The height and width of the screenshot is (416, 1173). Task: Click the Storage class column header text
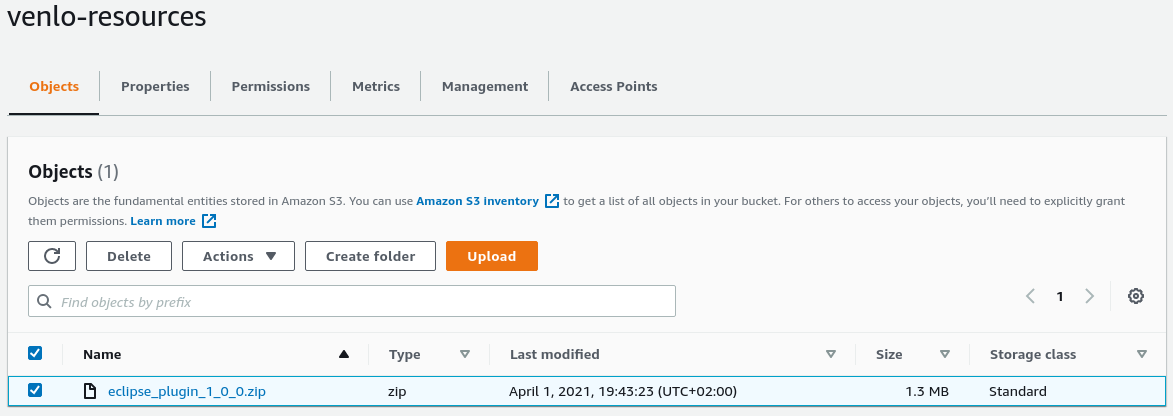click(x=1032, y=354)
